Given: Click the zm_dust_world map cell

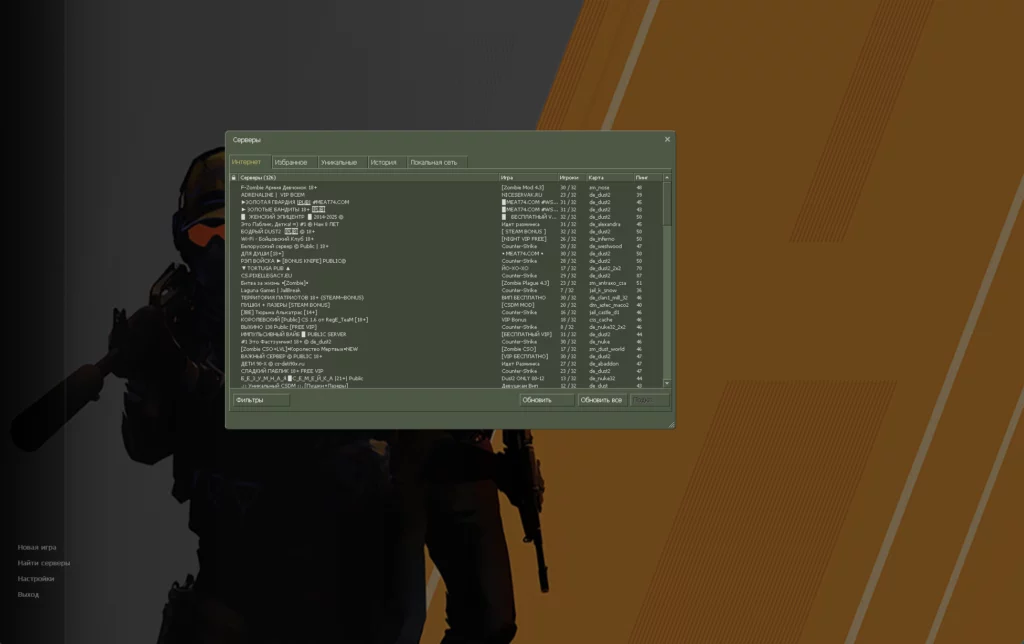Looking at the screenshot, I should click(x=607, y=349).
